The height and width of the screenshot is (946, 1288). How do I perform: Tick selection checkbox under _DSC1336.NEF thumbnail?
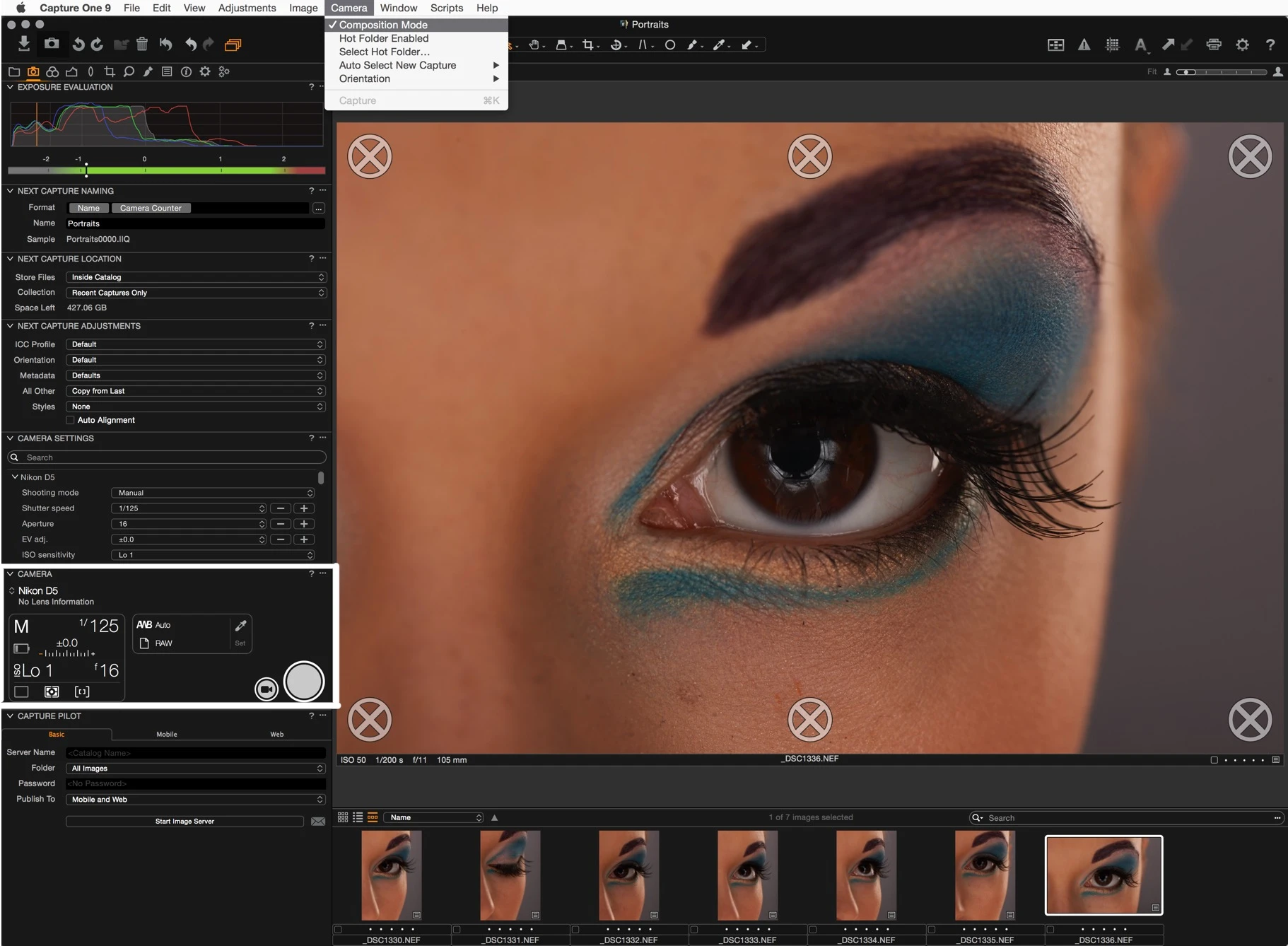point(1050,929)
